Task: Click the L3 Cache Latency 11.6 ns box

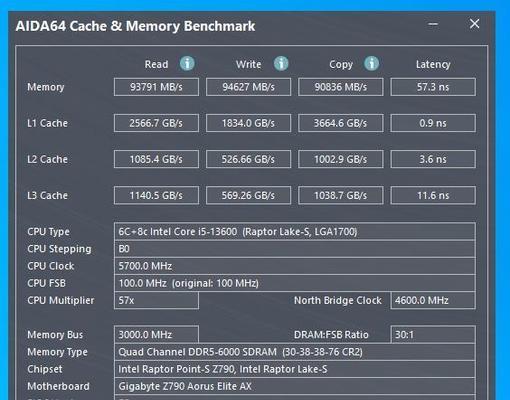Action: coord(433,195)
